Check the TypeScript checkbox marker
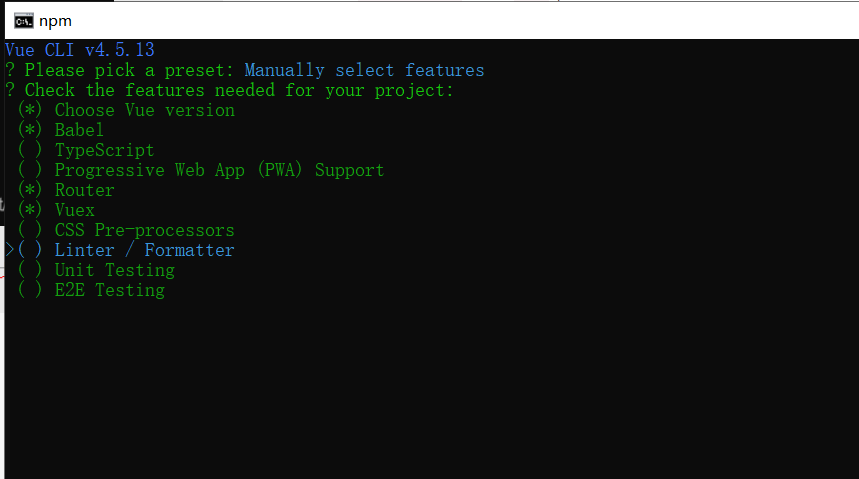This screenshot has width=859, height=479. tap(30, 150)
